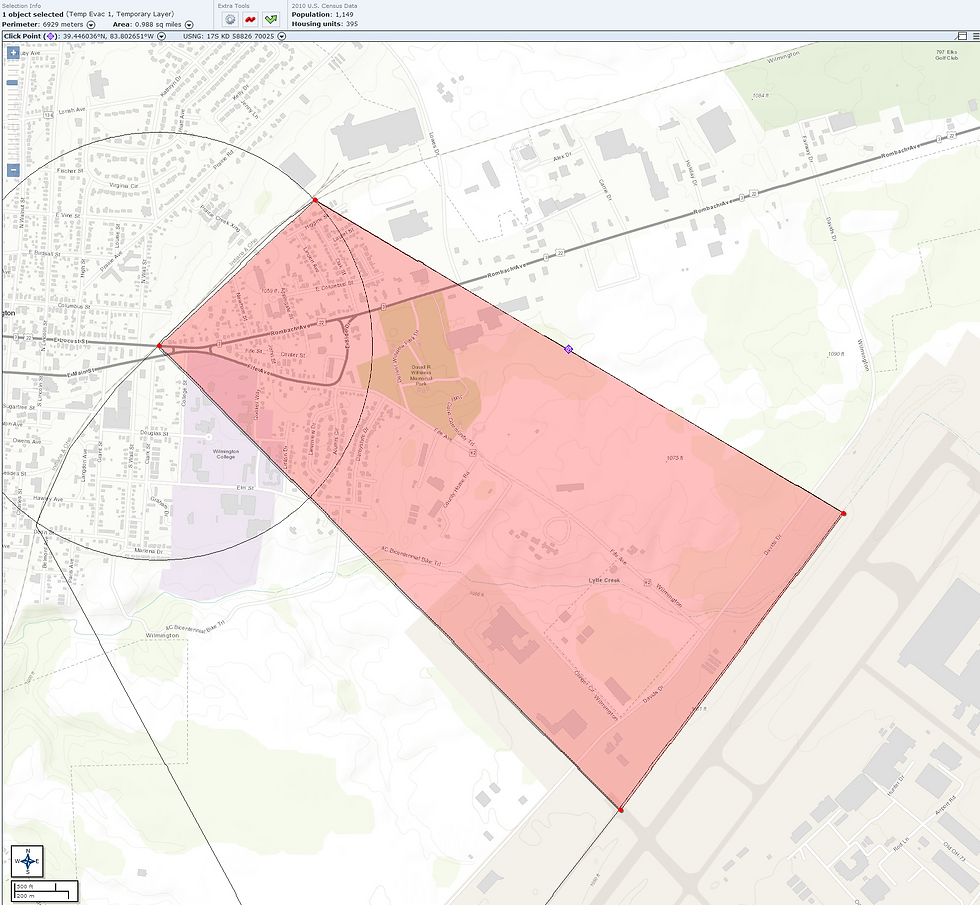980x905 pixels.
Task: Click the '2010 U.S. Census Data' heading
Action: click(x=324, y=6)
